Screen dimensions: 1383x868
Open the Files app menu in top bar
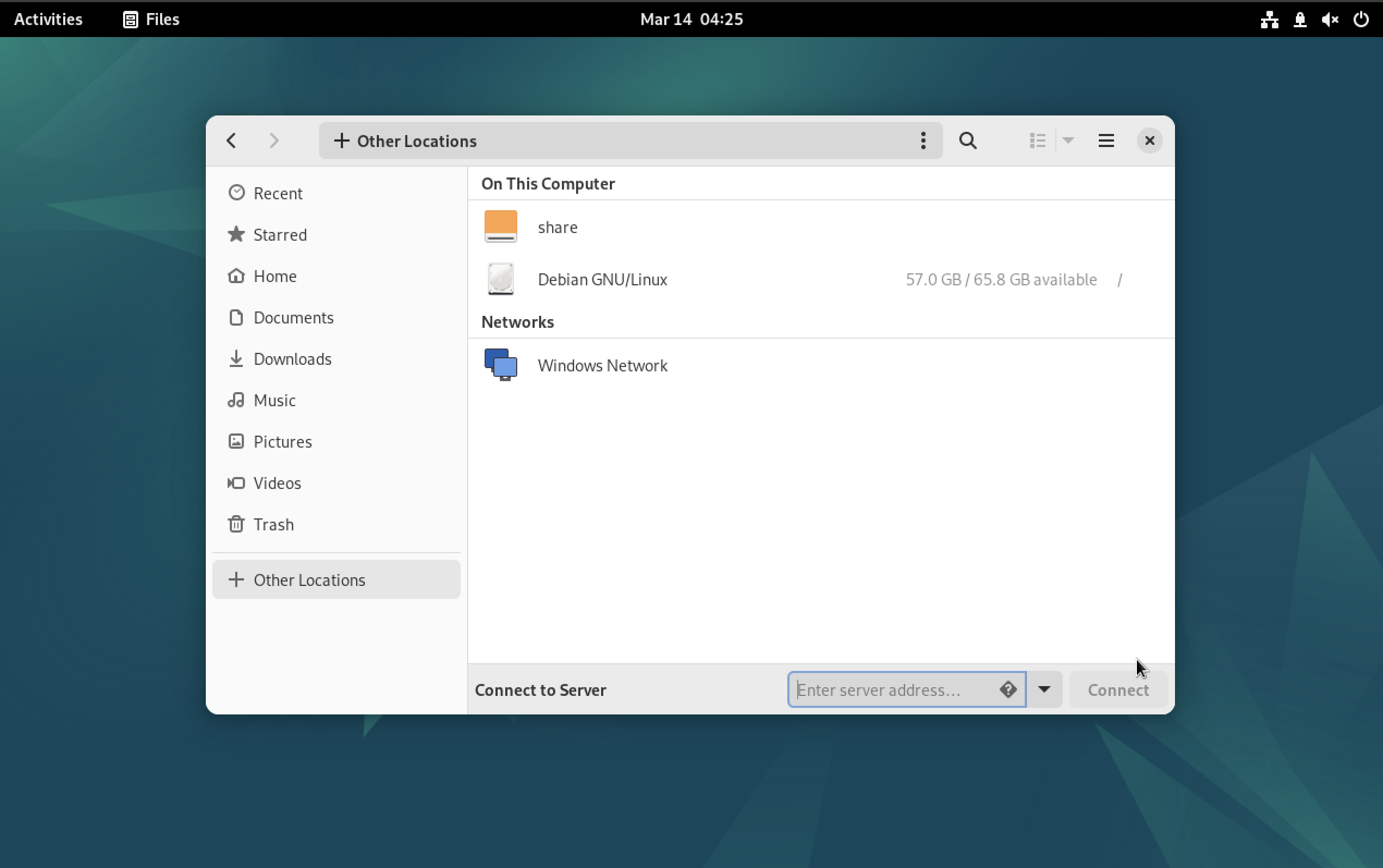(151, 19)
